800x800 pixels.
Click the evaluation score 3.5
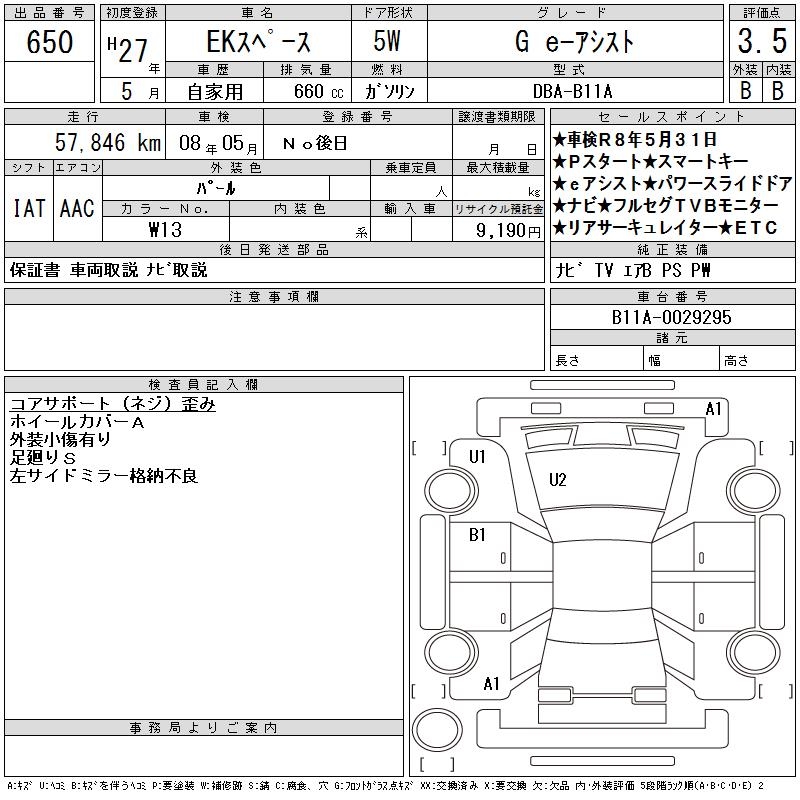pyautogui.click(x=762, y=41)
